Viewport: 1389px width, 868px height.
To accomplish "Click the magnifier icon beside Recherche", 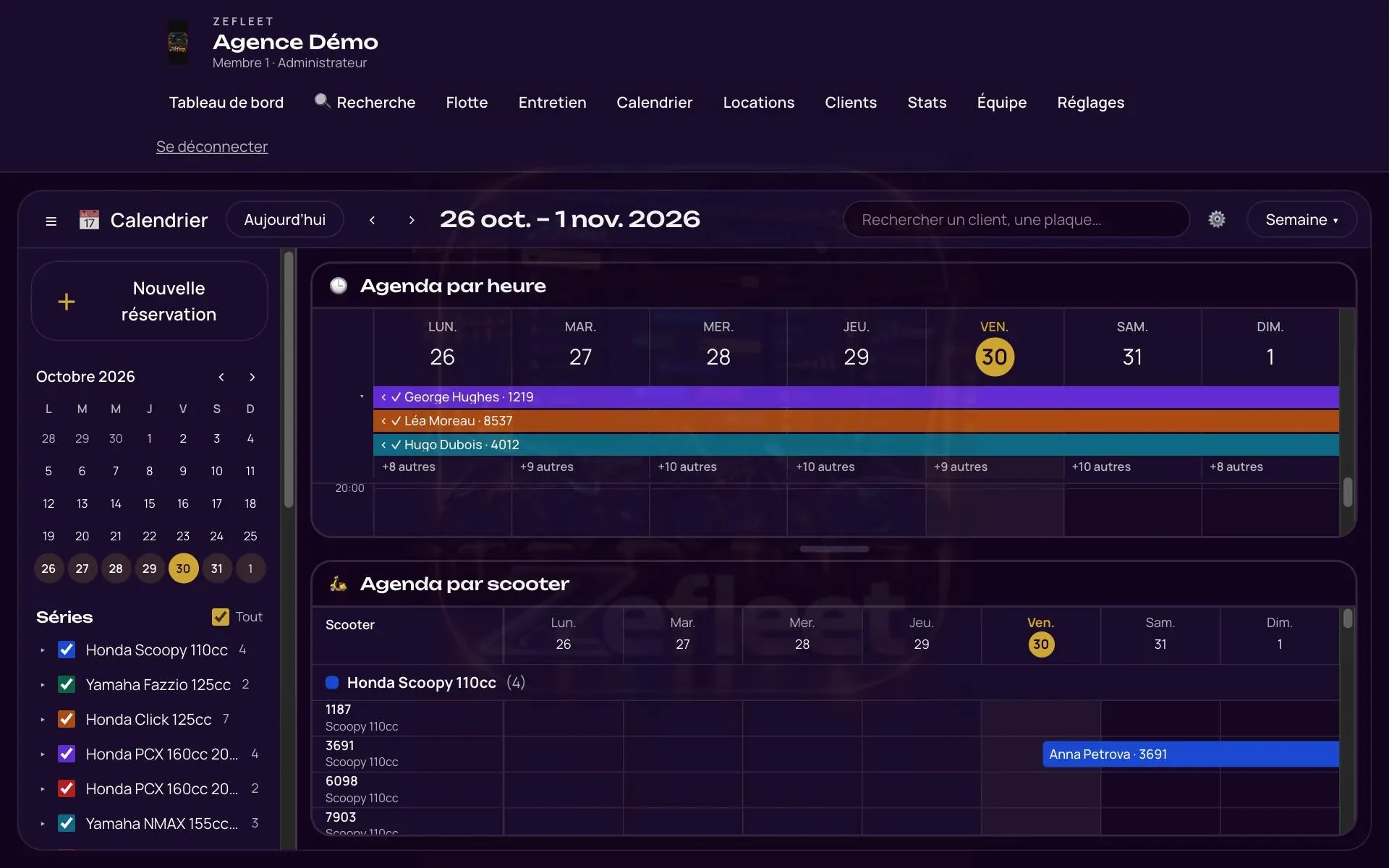I will [323, 101].
